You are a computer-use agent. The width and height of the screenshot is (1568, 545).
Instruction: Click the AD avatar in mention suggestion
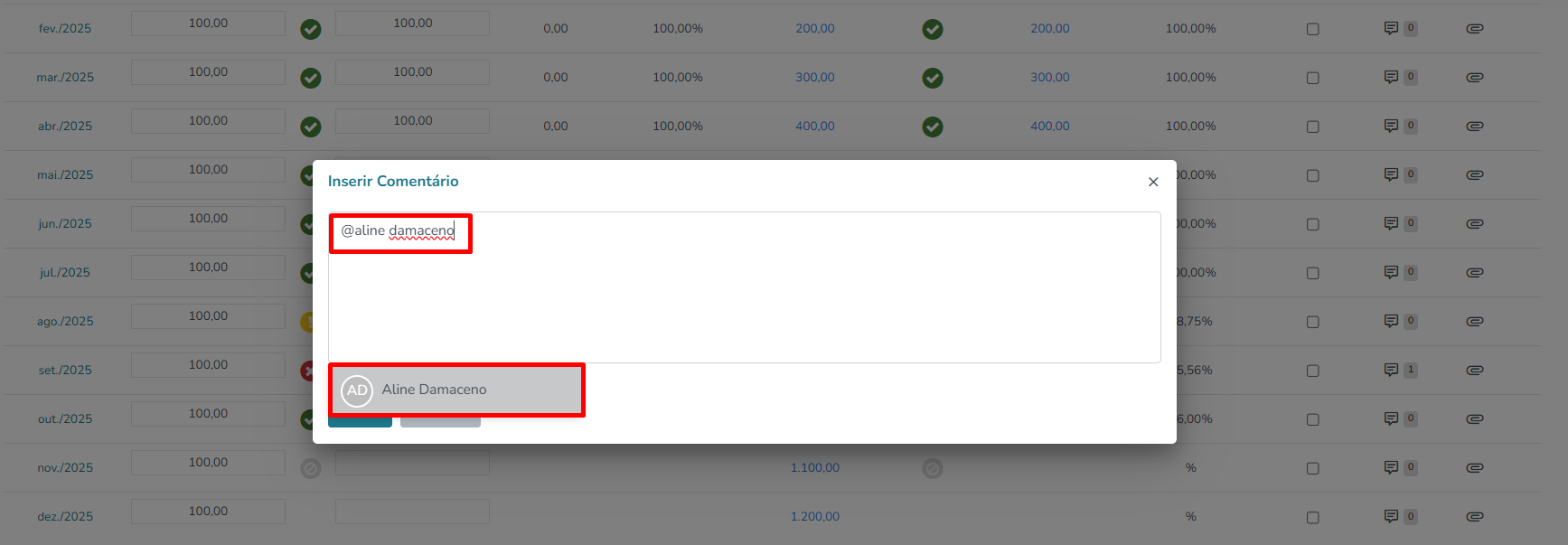click(357, 390)
